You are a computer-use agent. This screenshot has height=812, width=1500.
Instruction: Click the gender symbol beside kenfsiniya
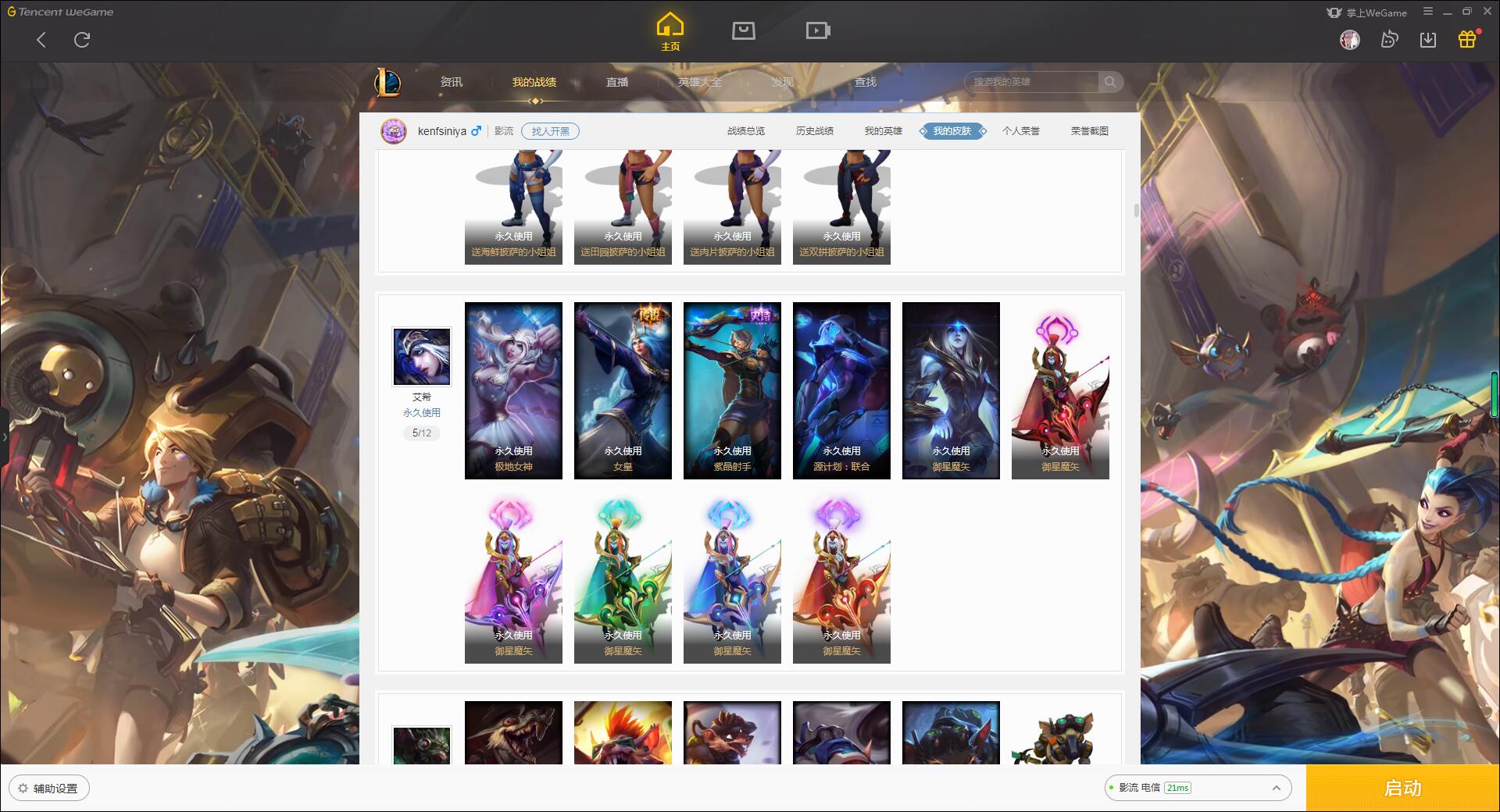(476, 131)
